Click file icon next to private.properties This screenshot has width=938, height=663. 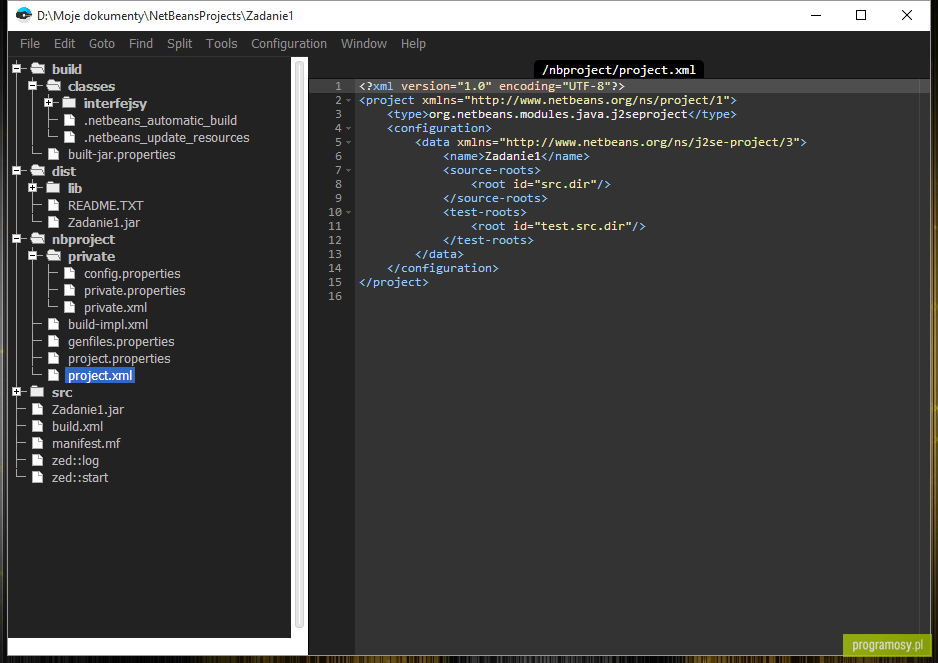coord(69,290)
